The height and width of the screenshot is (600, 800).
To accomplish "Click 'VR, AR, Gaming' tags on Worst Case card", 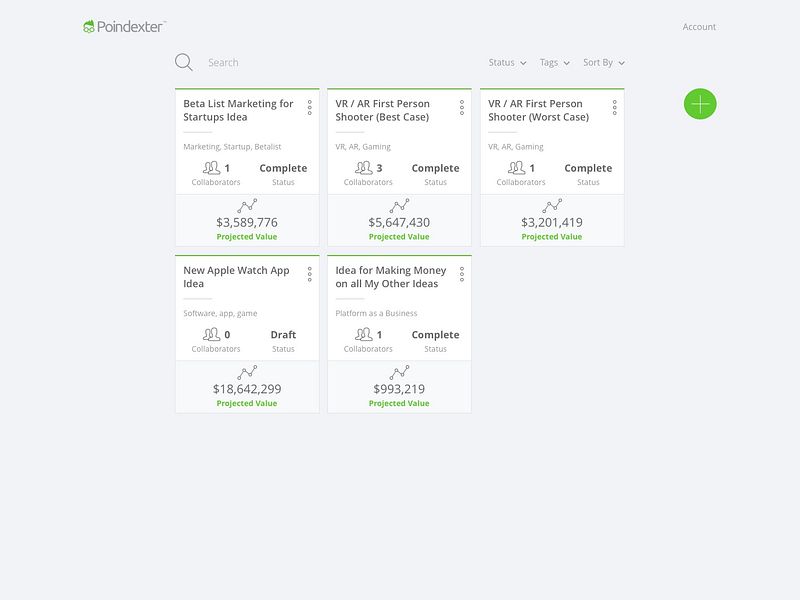I will pos(515,146).
